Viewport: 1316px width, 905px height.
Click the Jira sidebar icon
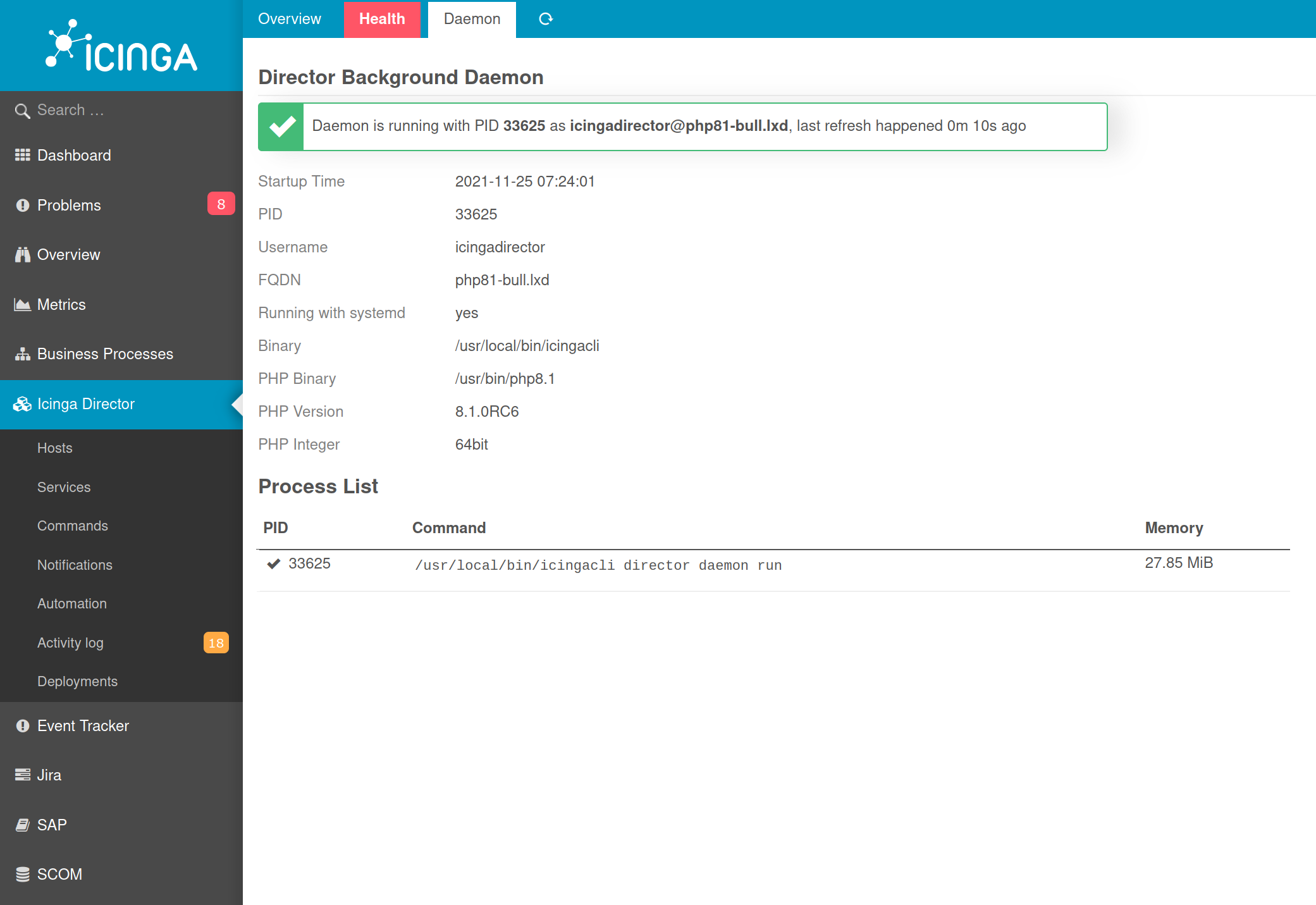(22, 774)
